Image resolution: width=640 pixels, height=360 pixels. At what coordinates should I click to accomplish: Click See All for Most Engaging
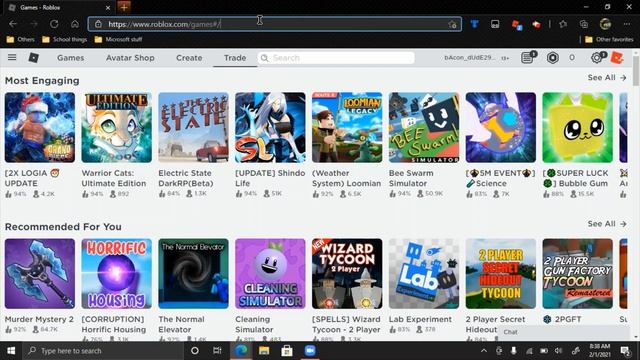pos(607,78)
